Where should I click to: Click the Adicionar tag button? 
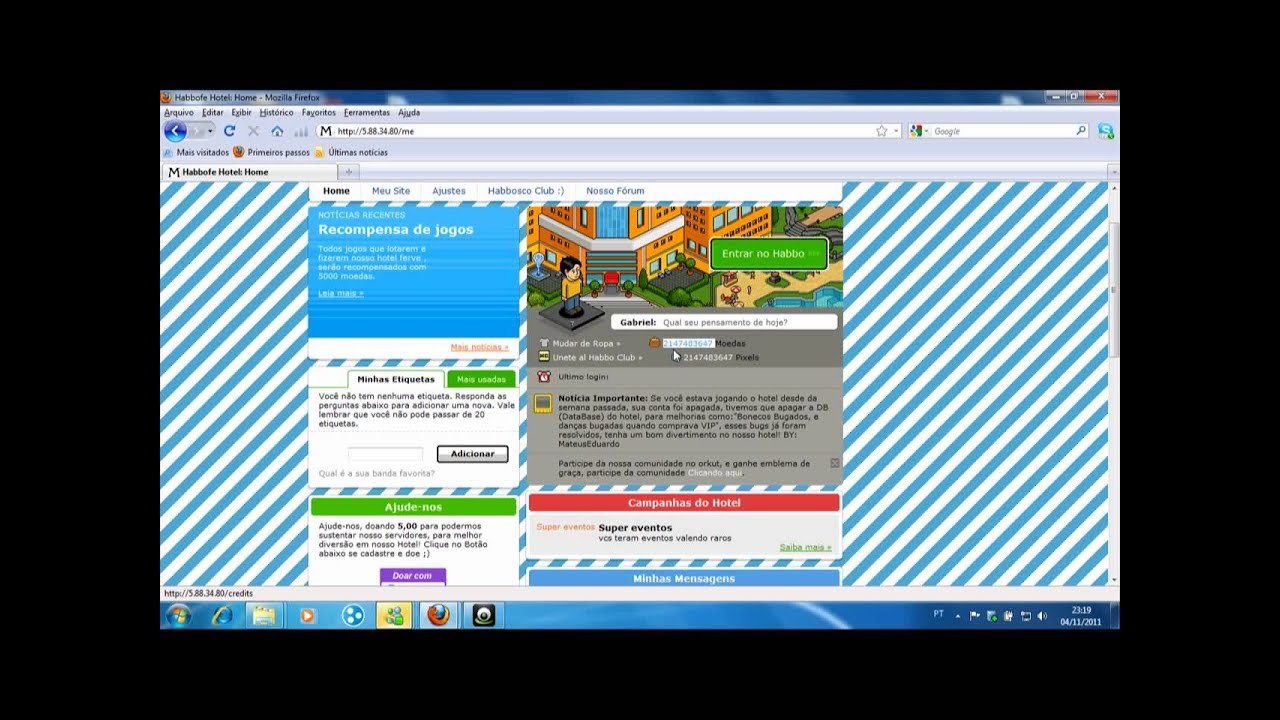tap(472, 454)
